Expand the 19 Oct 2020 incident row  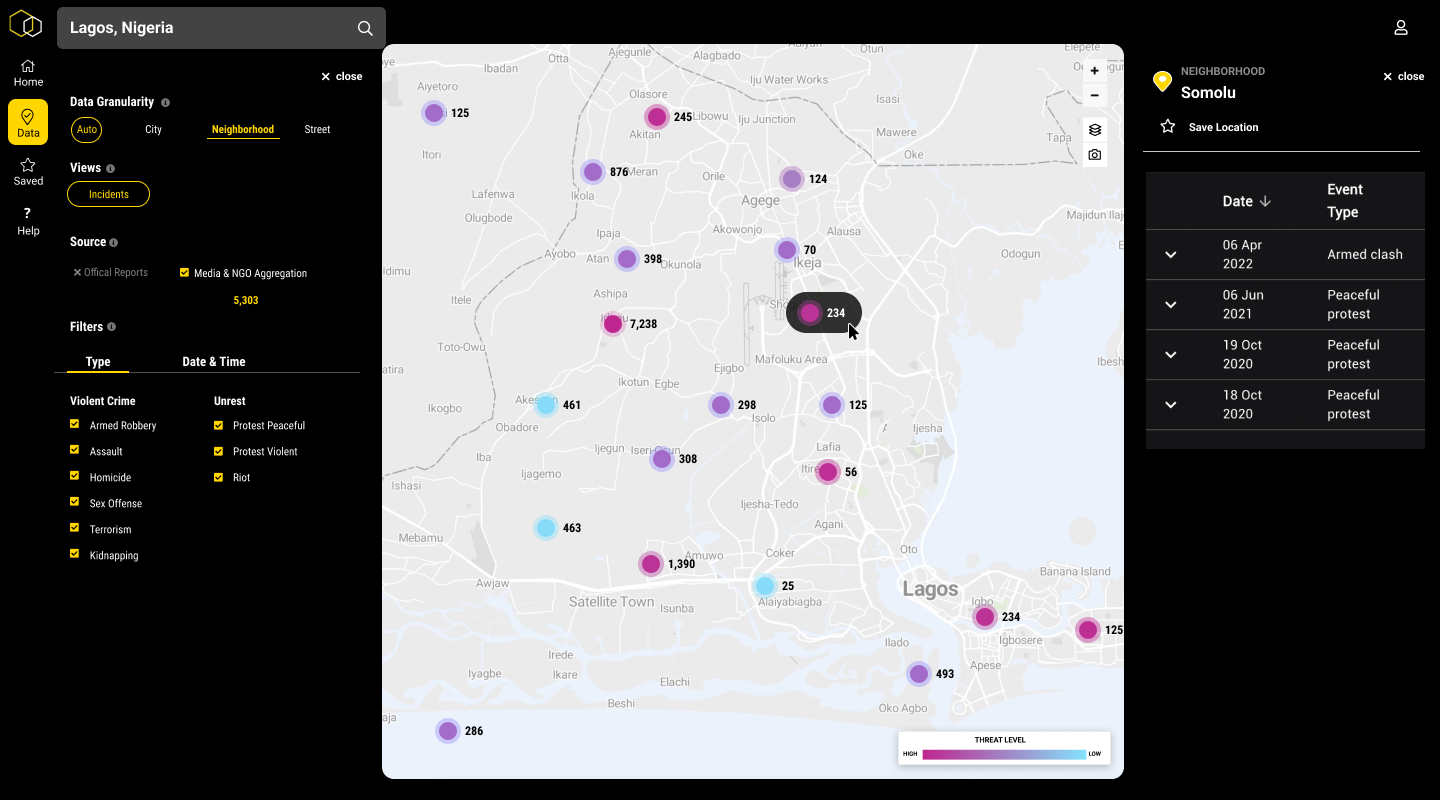pyautogui.click(x=1171, y=354)
